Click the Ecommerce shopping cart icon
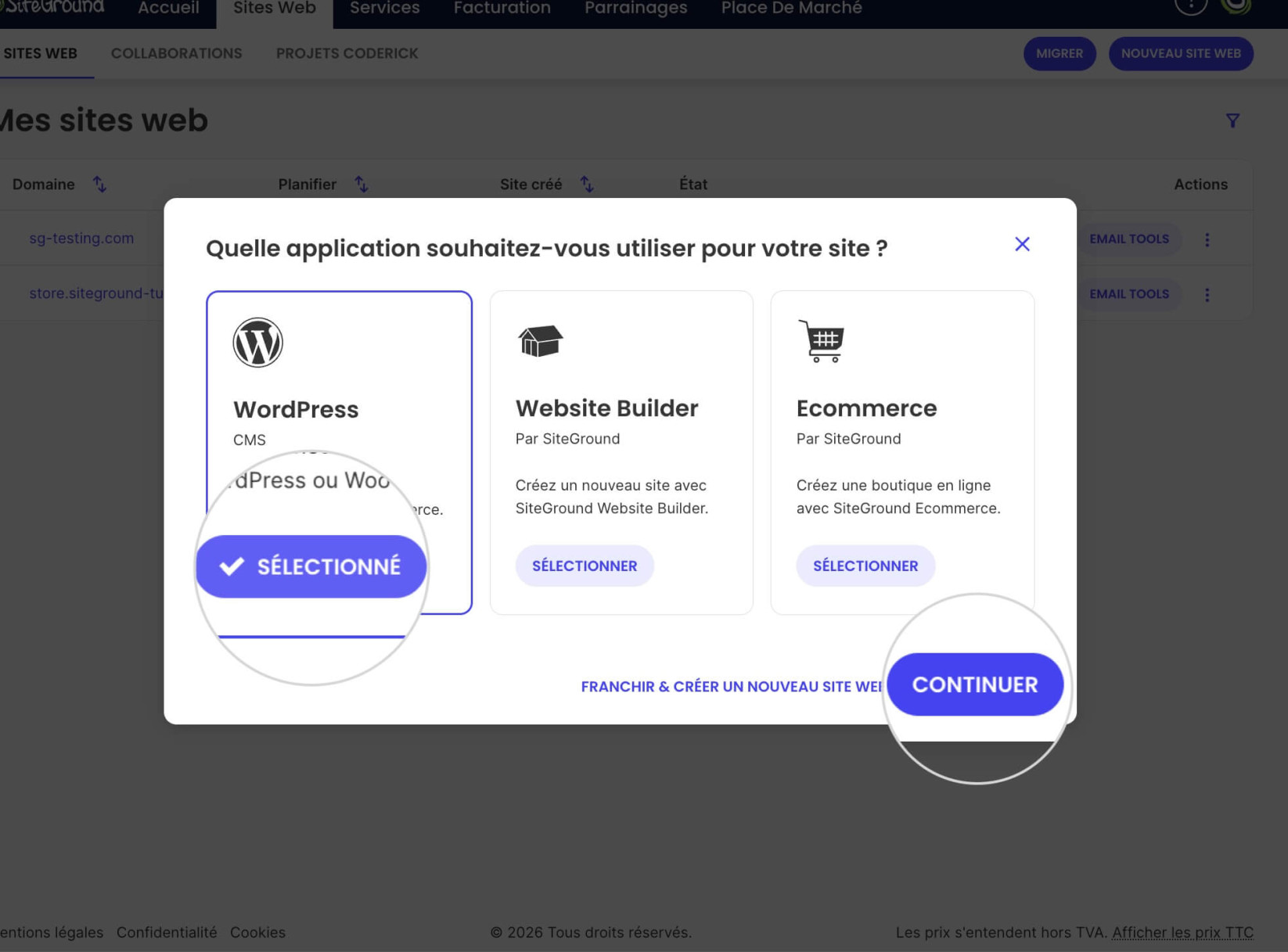Viewport: 1288px width, 952px height. (x=822, y=340)
